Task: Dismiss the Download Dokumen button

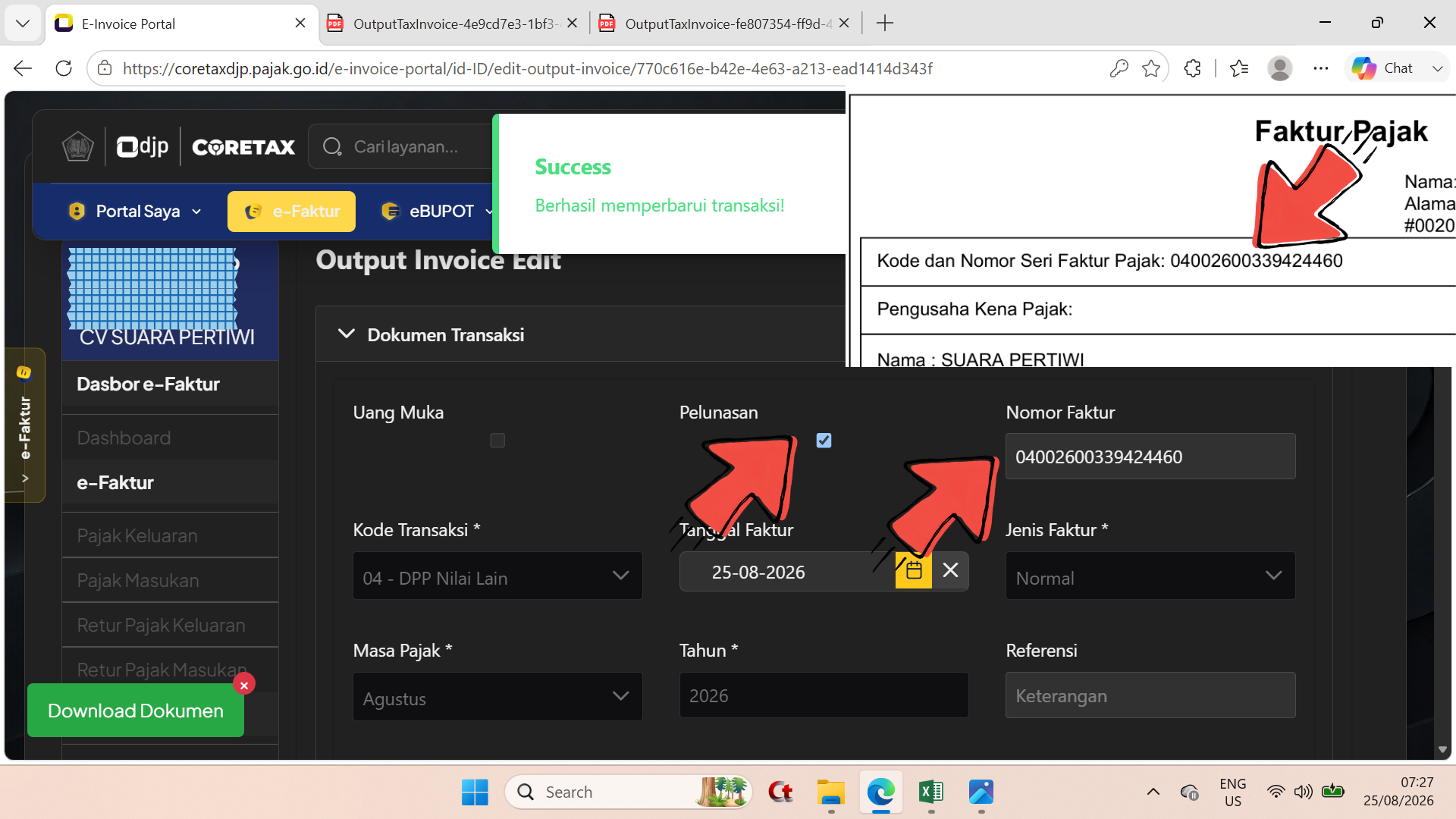Action: pyautogui.click(x=243, y=685)
